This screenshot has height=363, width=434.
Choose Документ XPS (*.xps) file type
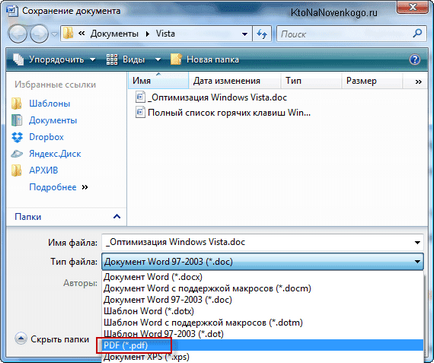pos(263,356)
